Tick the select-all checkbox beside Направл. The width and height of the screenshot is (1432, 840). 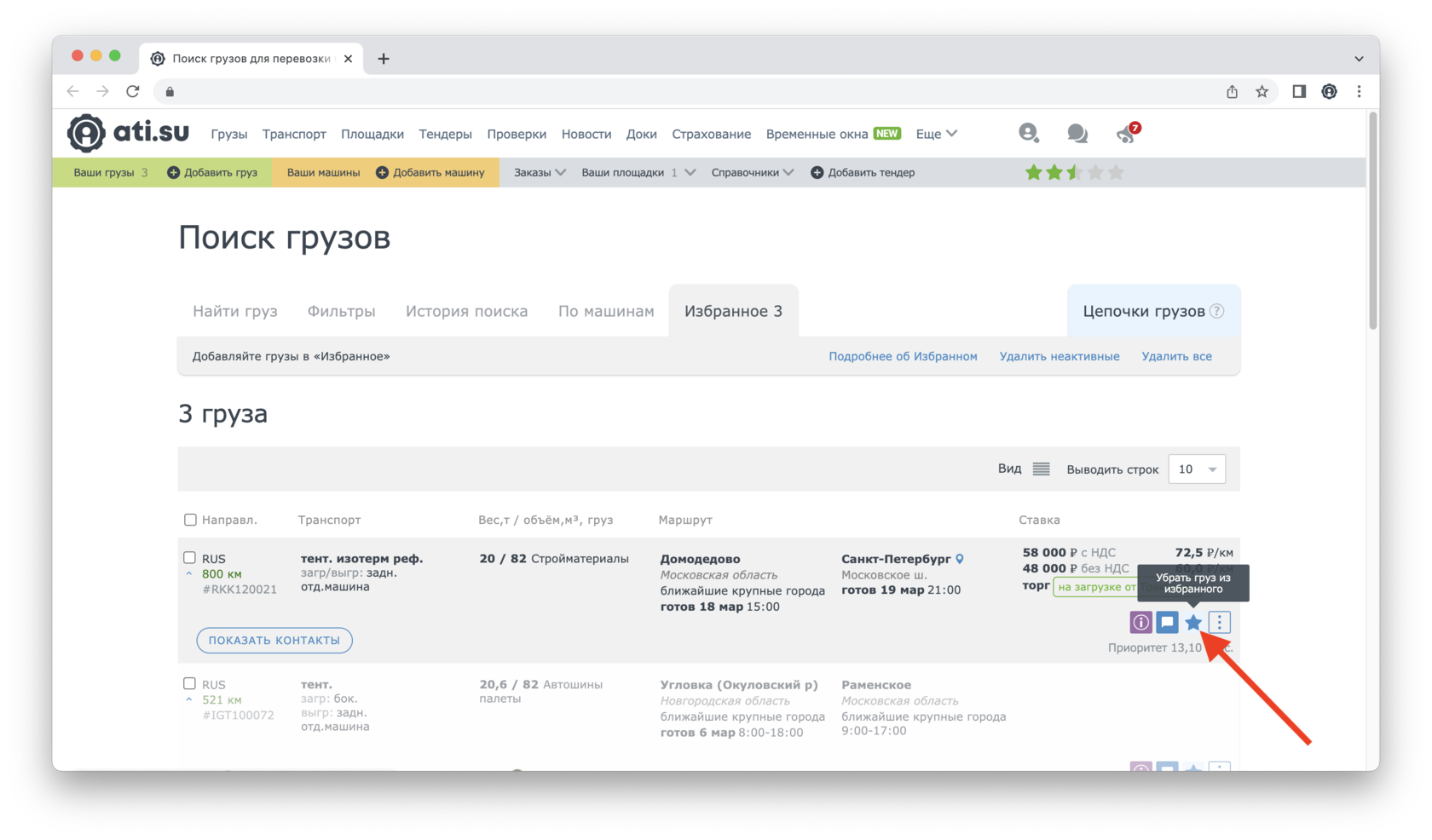190,520
